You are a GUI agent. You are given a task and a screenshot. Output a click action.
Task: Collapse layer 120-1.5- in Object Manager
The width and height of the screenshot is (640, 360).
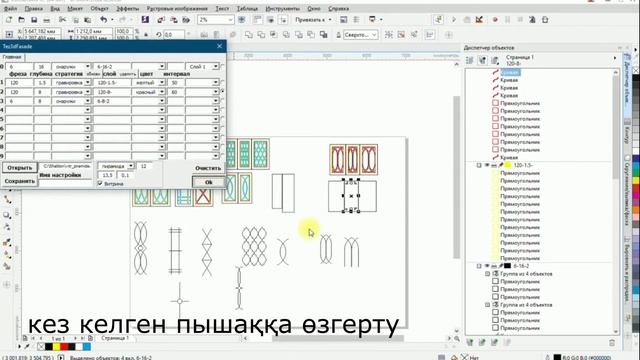coord(479,165)
